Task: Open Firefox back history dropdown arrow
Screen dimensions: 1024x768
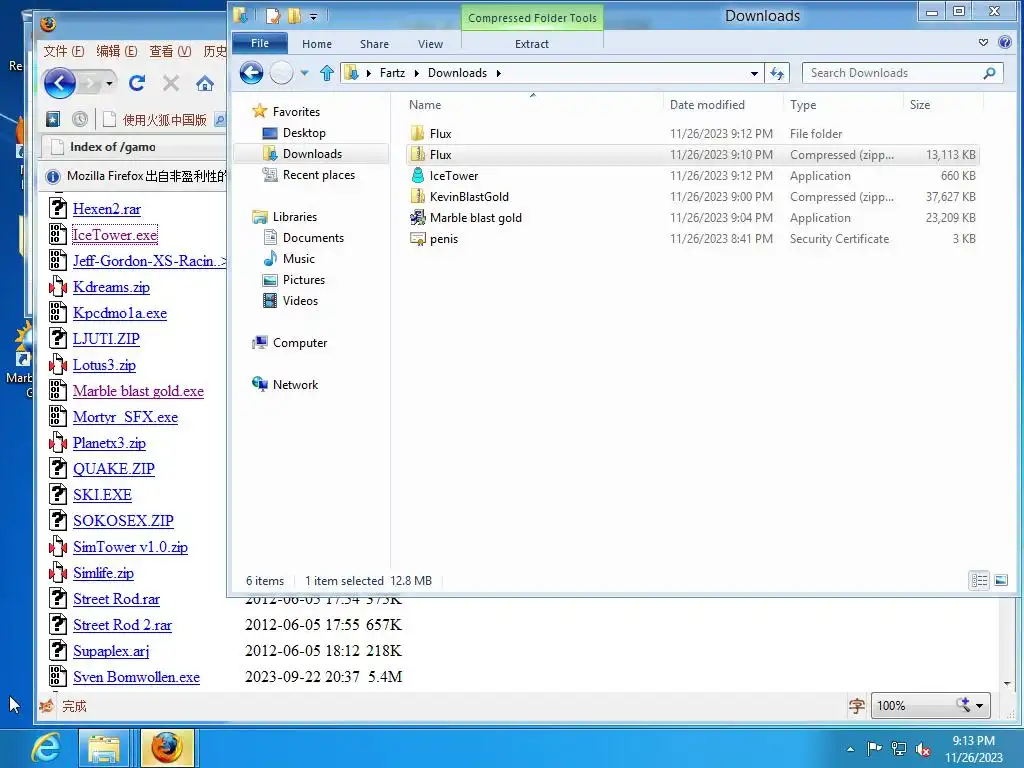Action: point(109,84)
